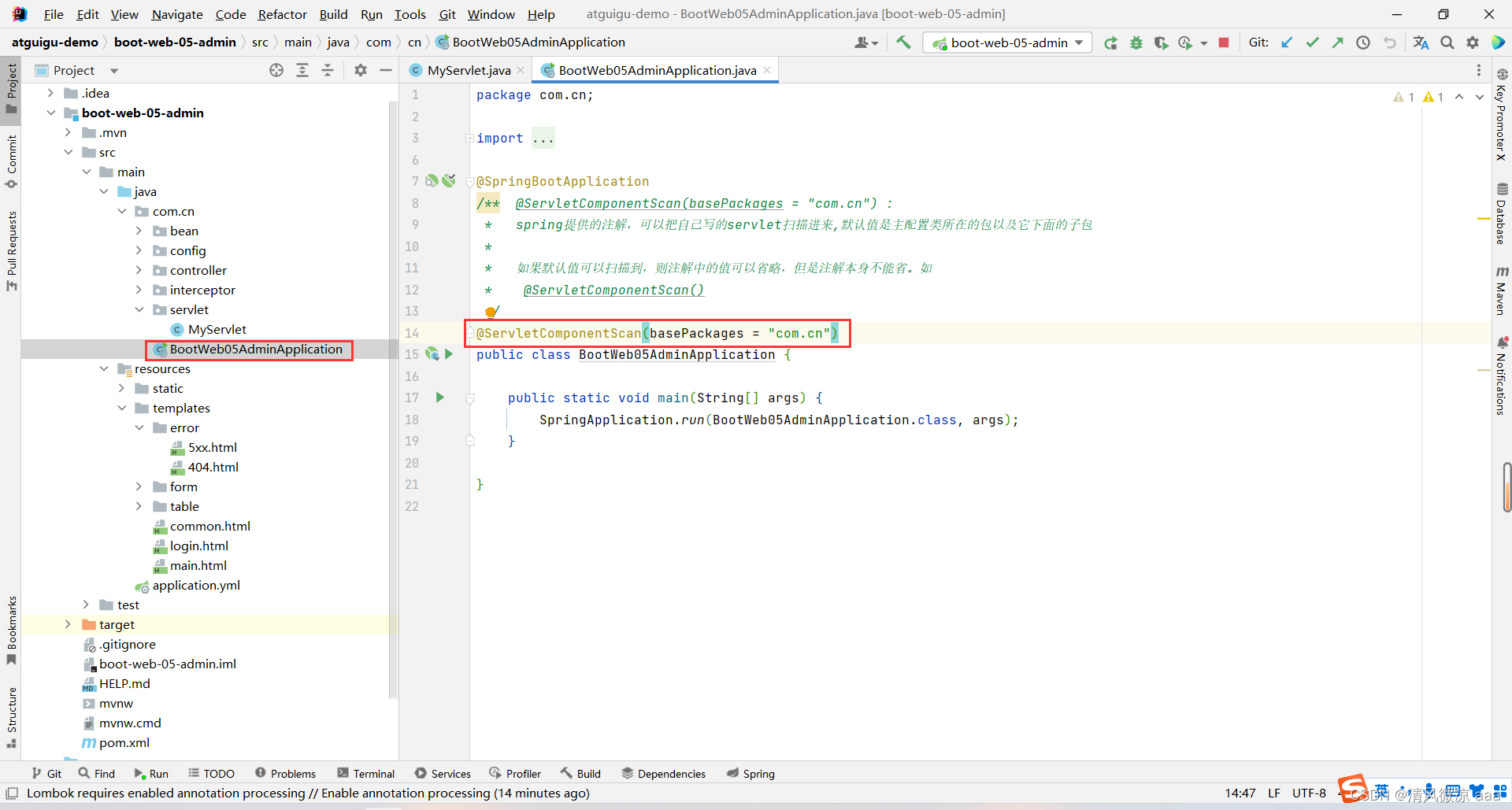Select opened file locate icon in Project panel
The height and width of the screenshot is (810, 1512).
[276, 70]
